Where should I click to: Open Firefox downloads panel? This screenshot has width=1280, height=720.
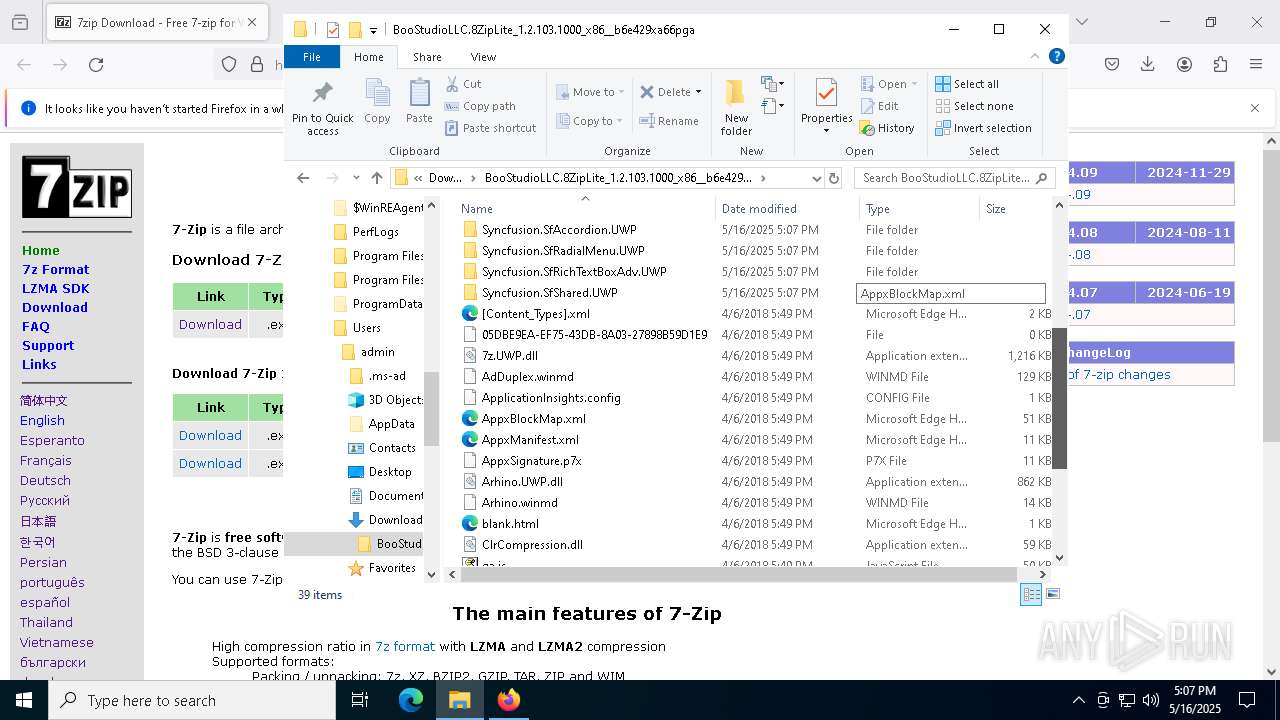point(1148,65)
